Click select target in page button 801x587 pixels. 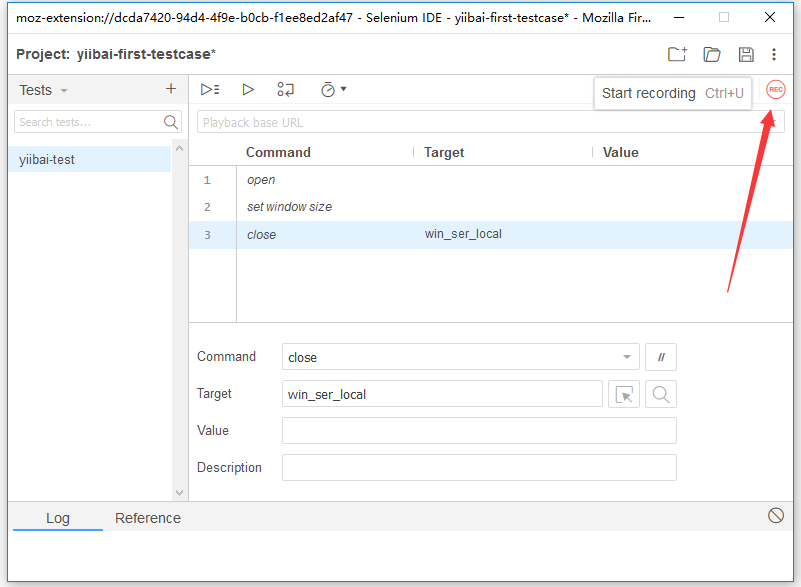tap(624, 394)
